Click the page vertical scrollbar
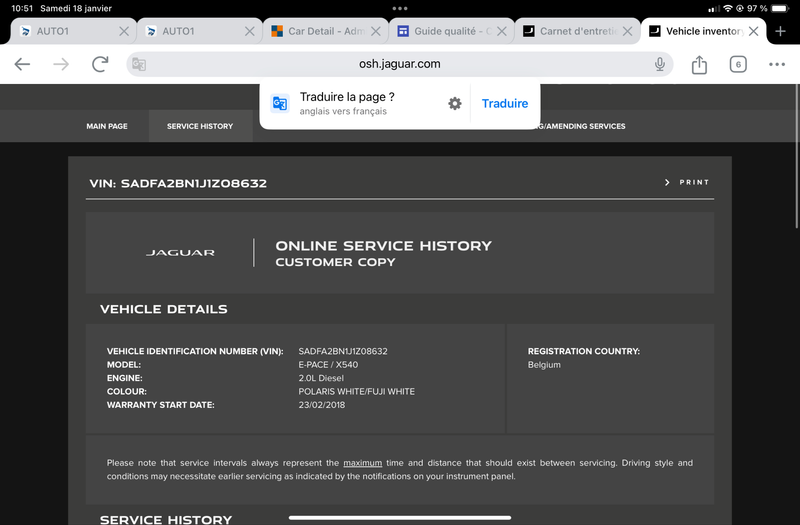 (x=797, y=156)
